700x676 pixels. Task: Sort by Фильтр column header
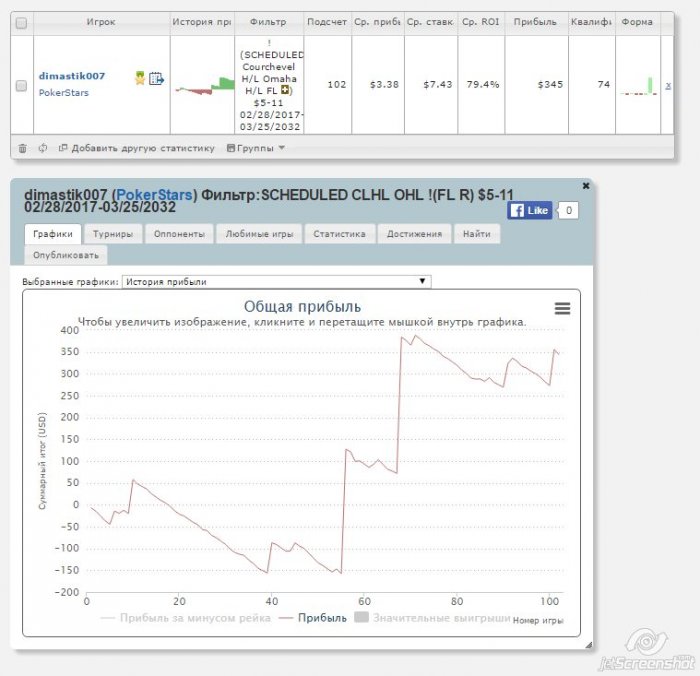coord(268,22)
